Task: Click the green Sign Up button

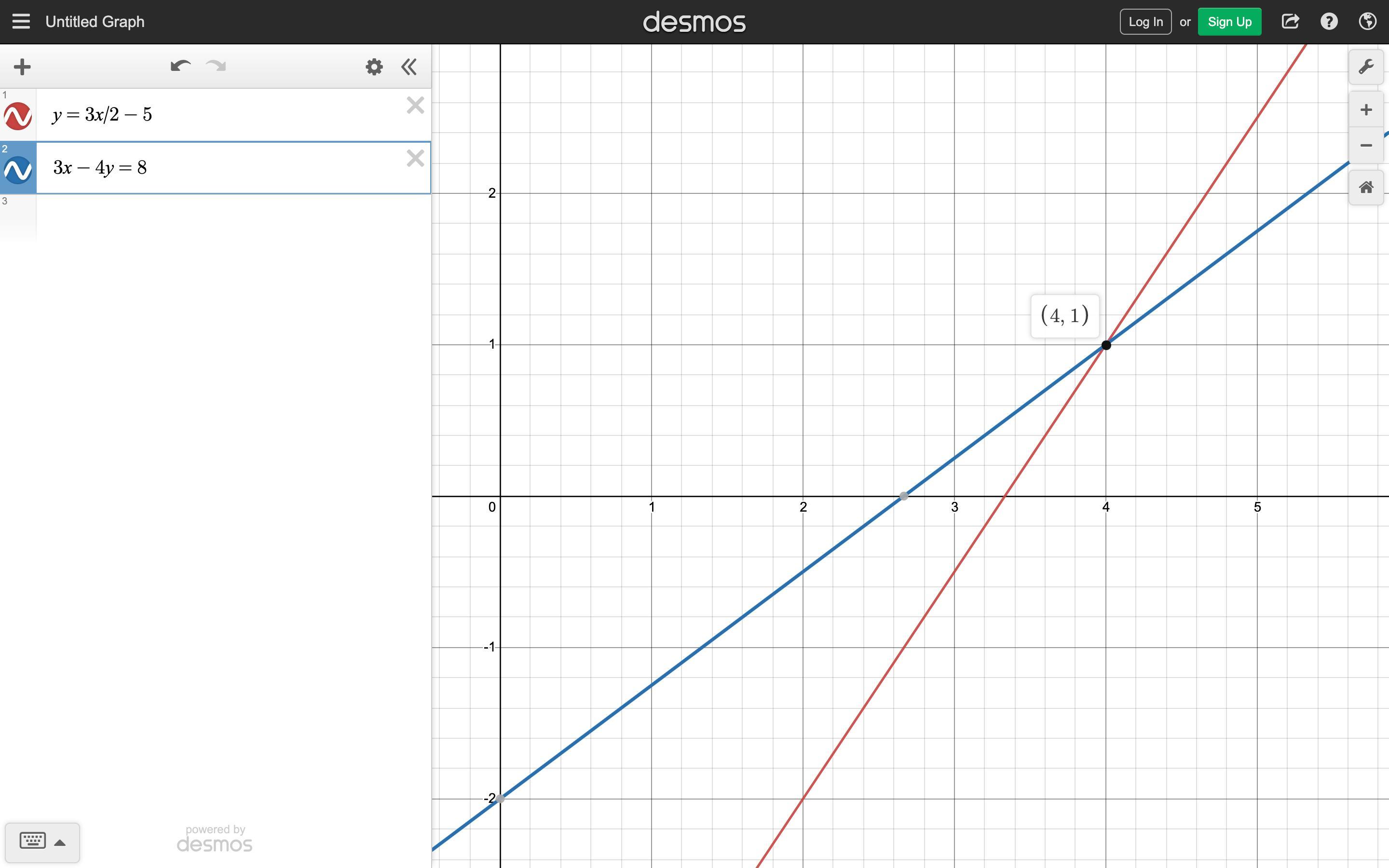Action: pos(1229,22)
